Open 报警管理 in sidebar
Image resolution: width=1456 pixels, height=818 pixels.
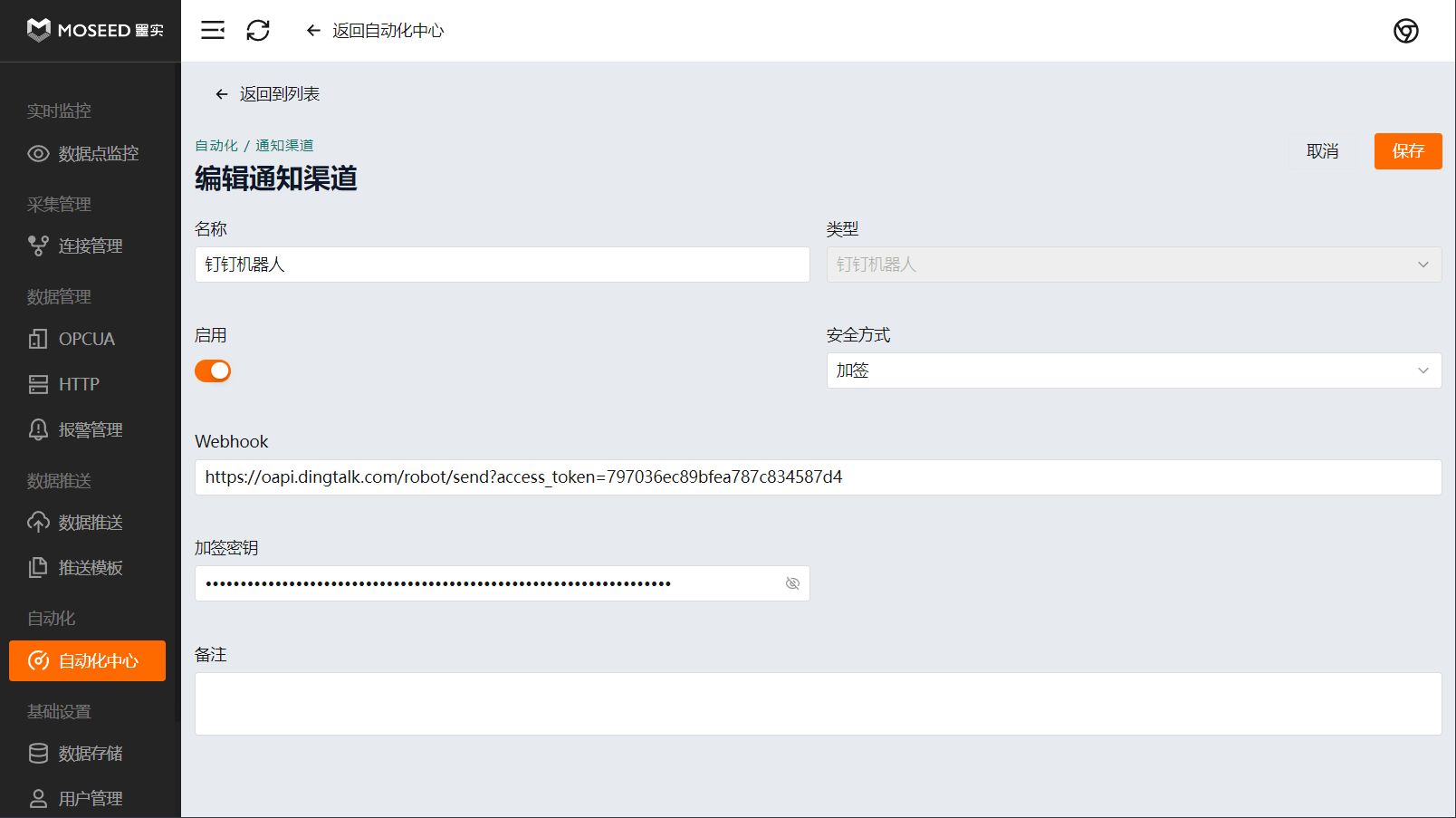(87, 429)
